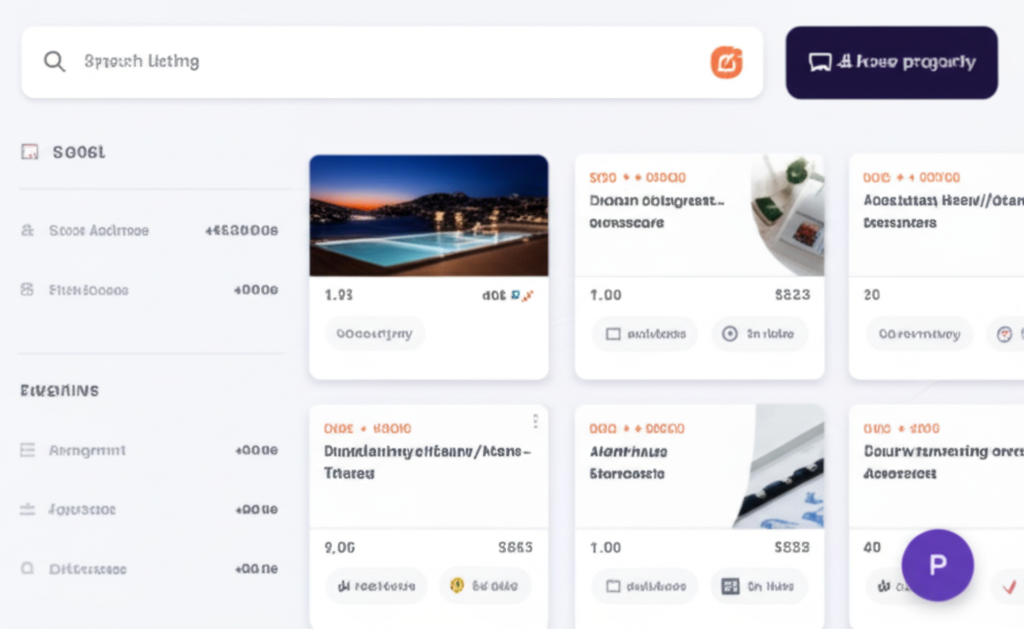Select second sidebar item below the header

point(150,290)
